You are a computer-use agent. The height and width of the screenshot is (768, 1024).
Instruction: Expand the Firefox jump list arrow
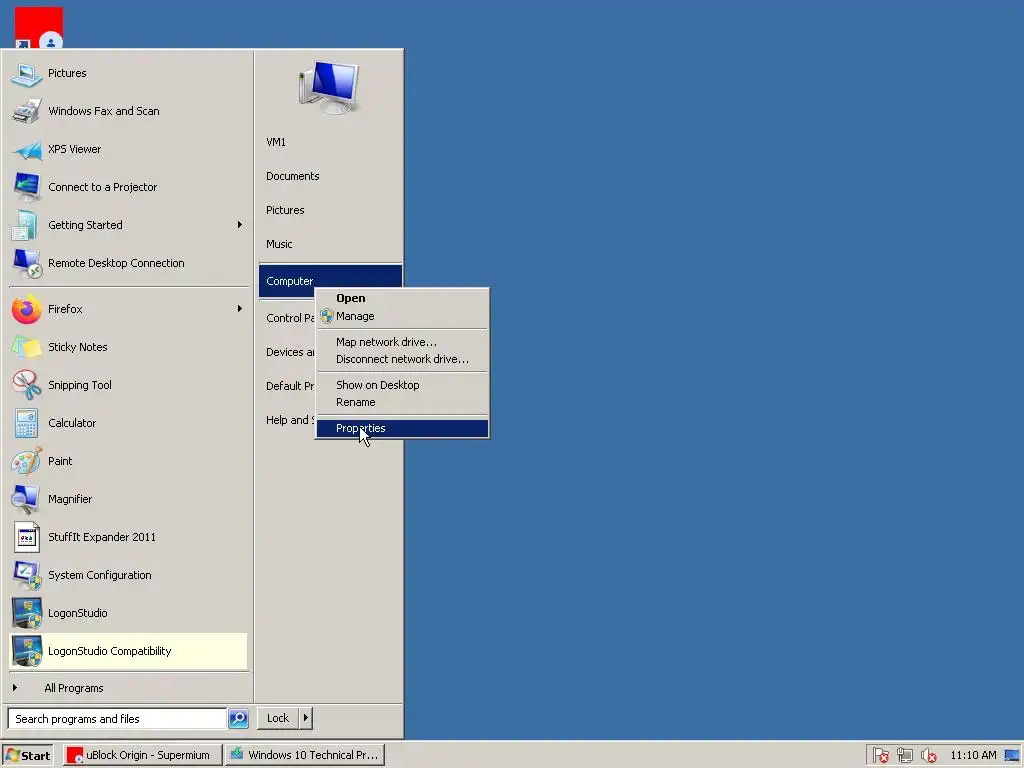pyautogui.click(x=240, y=309)
